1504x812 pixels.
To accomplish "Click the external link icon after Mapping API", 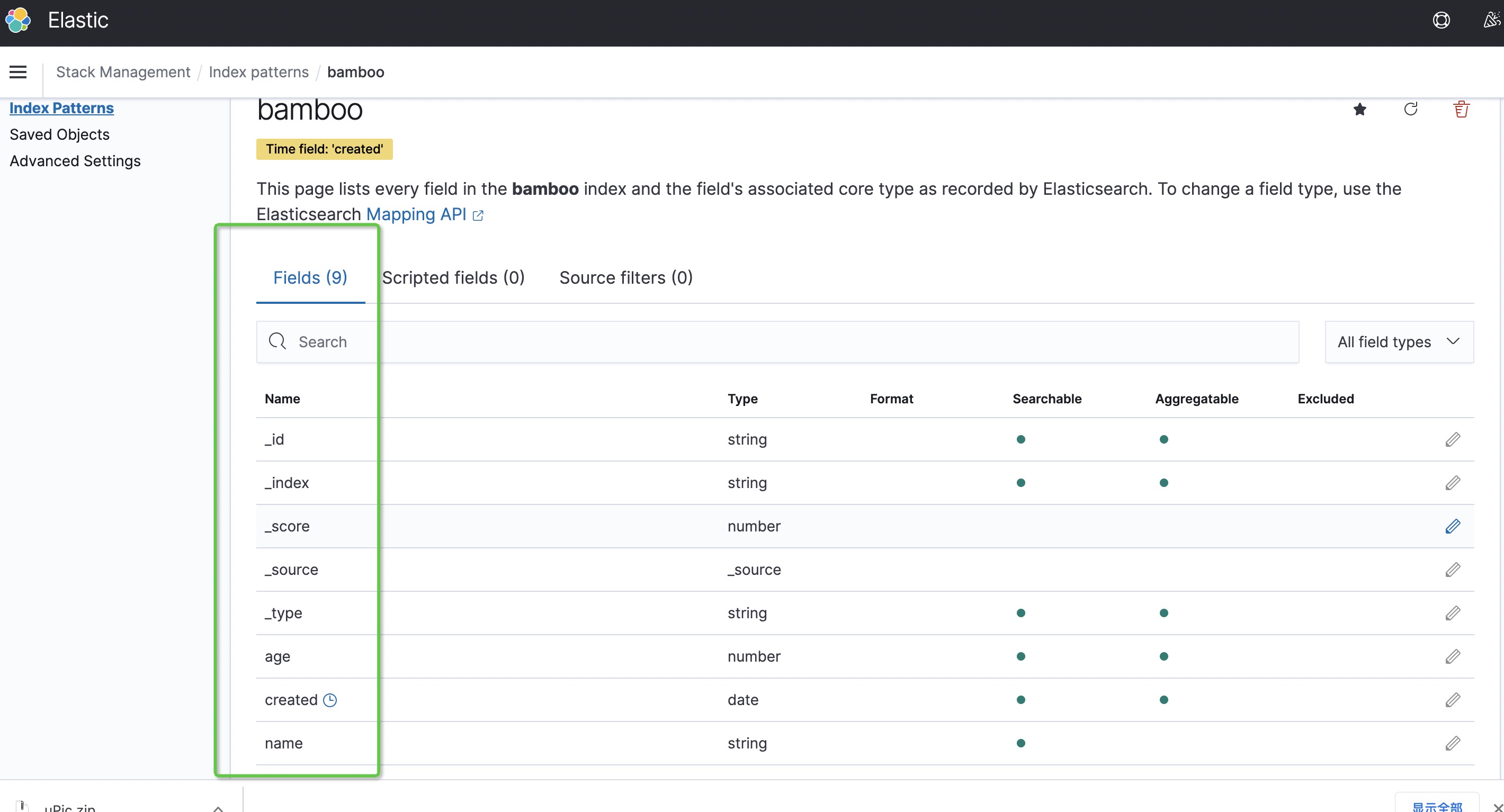I will click(478, 215).
